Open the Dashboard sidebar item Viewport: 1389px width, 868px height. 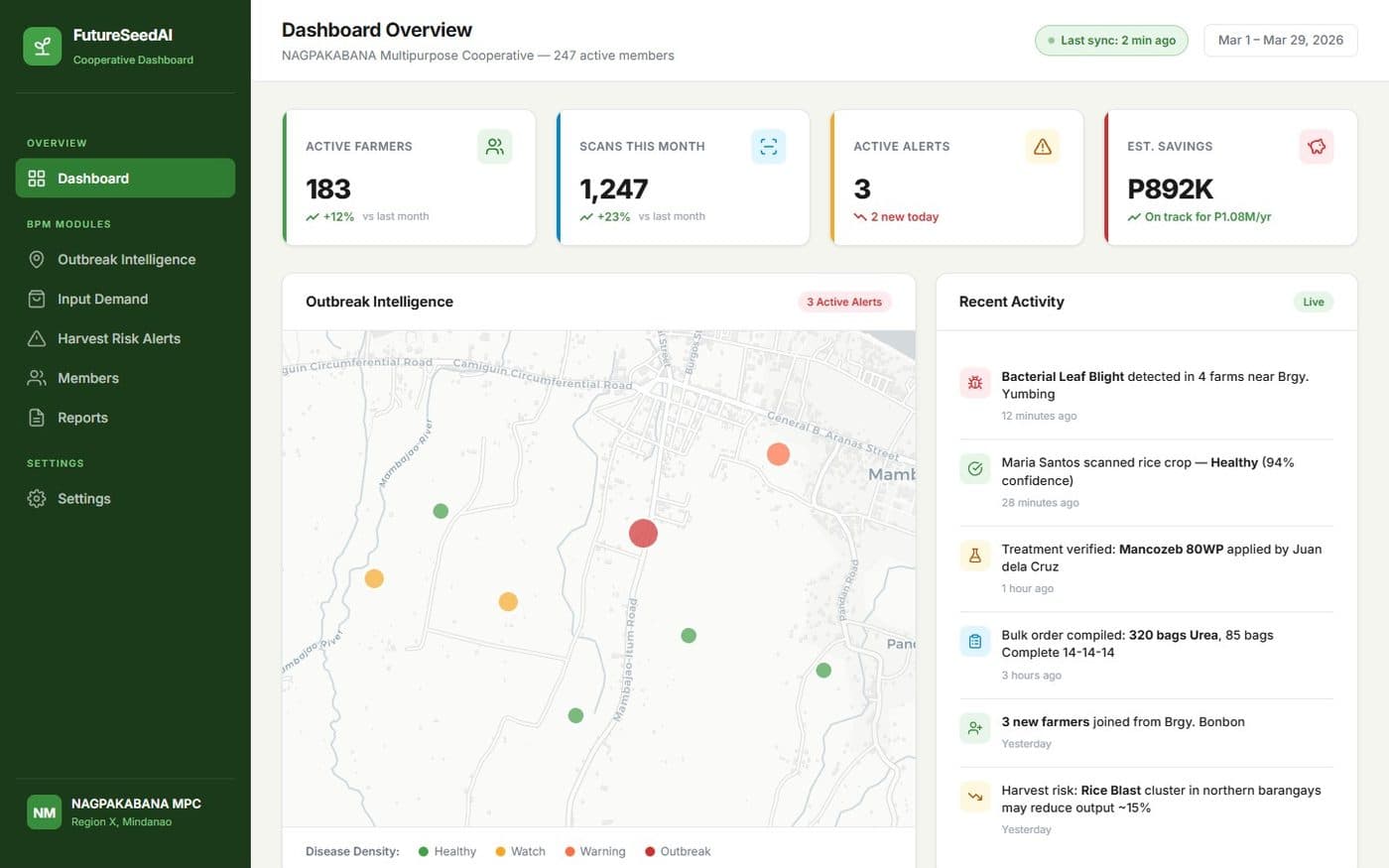click(125, 179)
